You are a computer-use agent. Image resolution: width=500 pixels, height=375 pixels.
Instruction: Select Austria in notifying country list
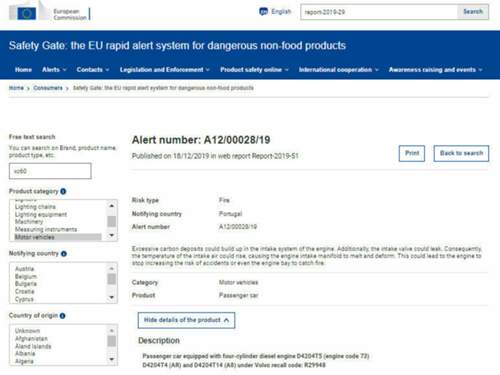point(25,269)
